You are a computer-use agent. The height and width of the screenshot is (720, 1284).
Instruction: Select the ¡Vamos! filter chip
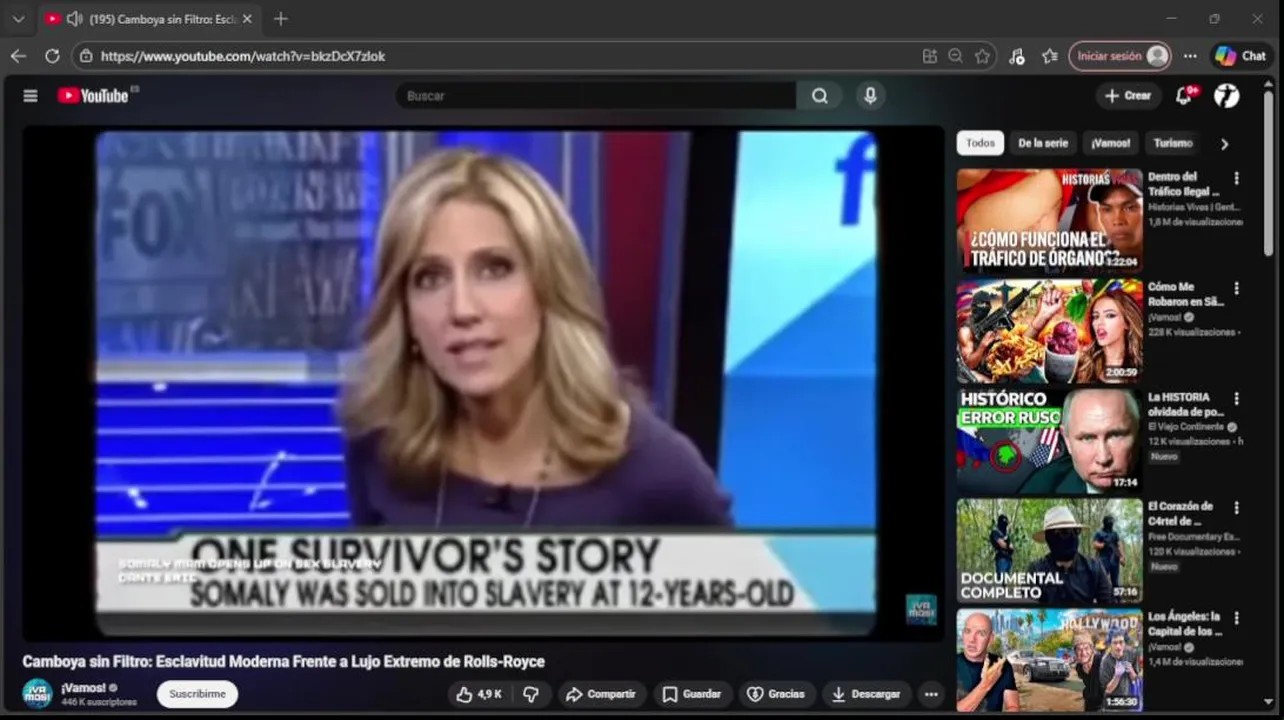tap(1110, 143)
